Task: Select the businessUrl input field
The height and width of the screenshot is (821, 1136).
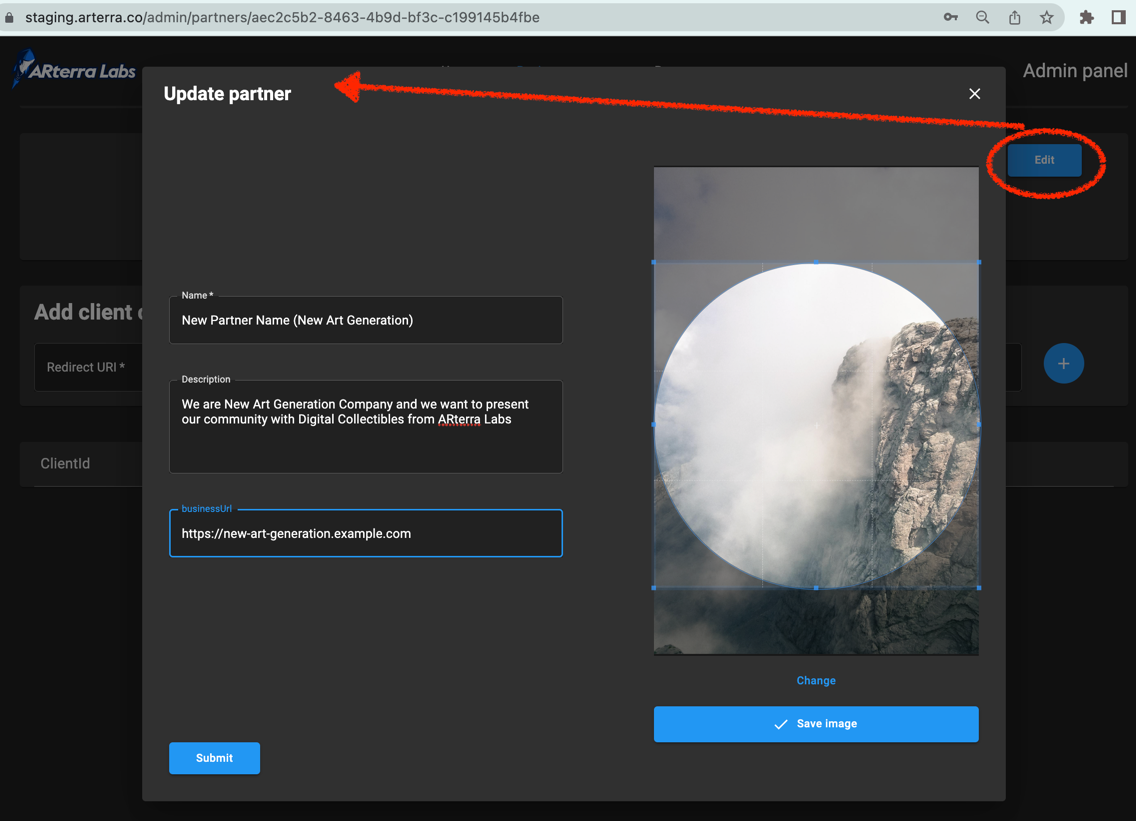Action: (366, 534)
